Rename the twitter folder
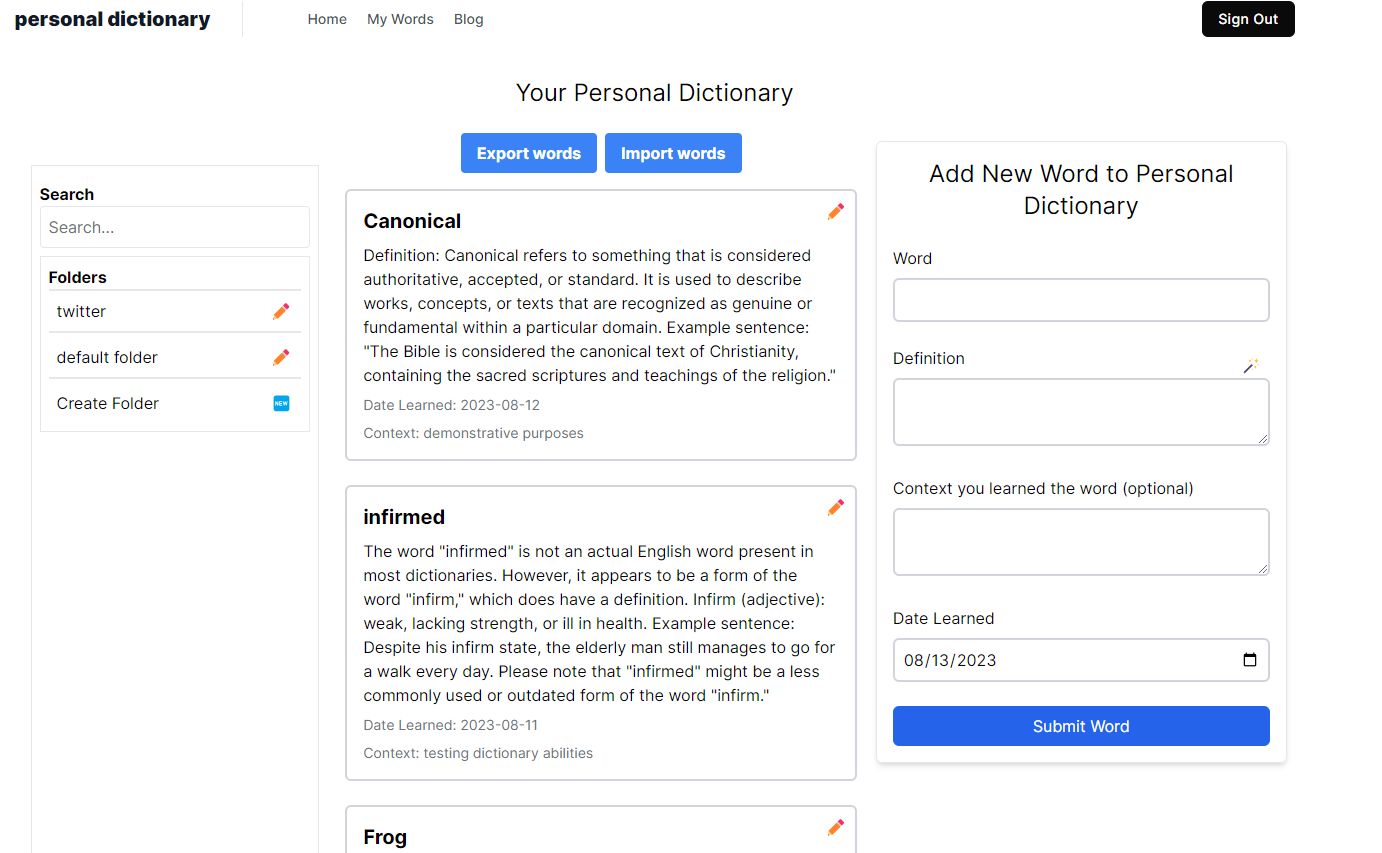1382x853 pixels. tap(281, 311)
